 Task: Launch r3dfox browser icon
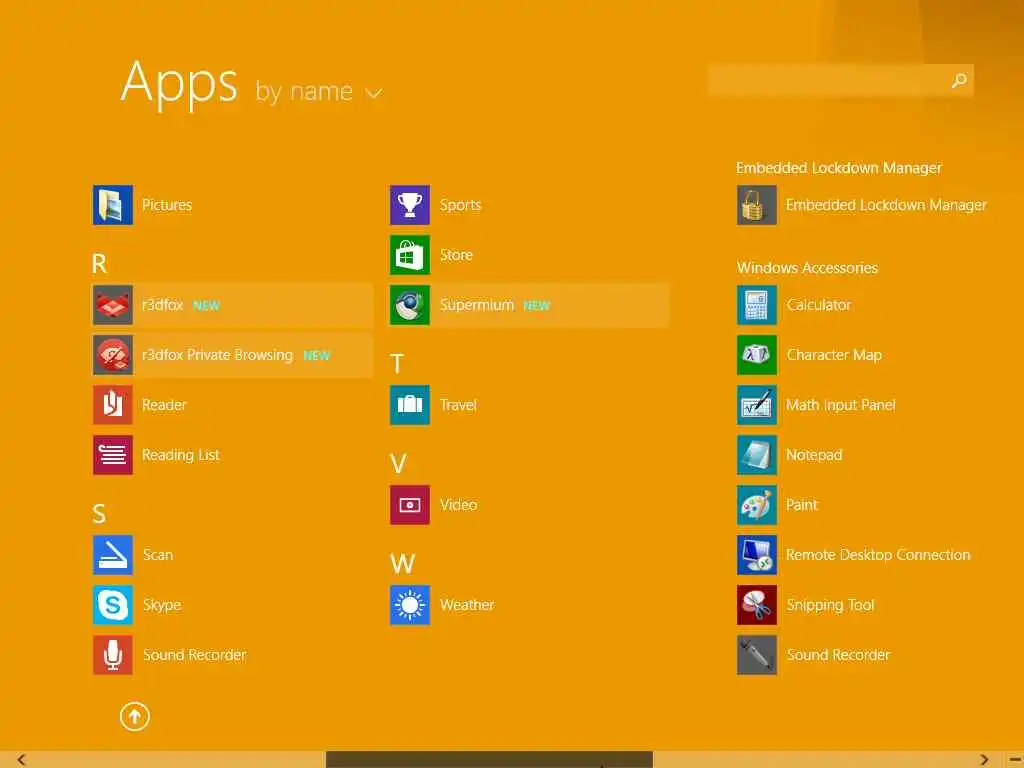(x=112, y=305)
